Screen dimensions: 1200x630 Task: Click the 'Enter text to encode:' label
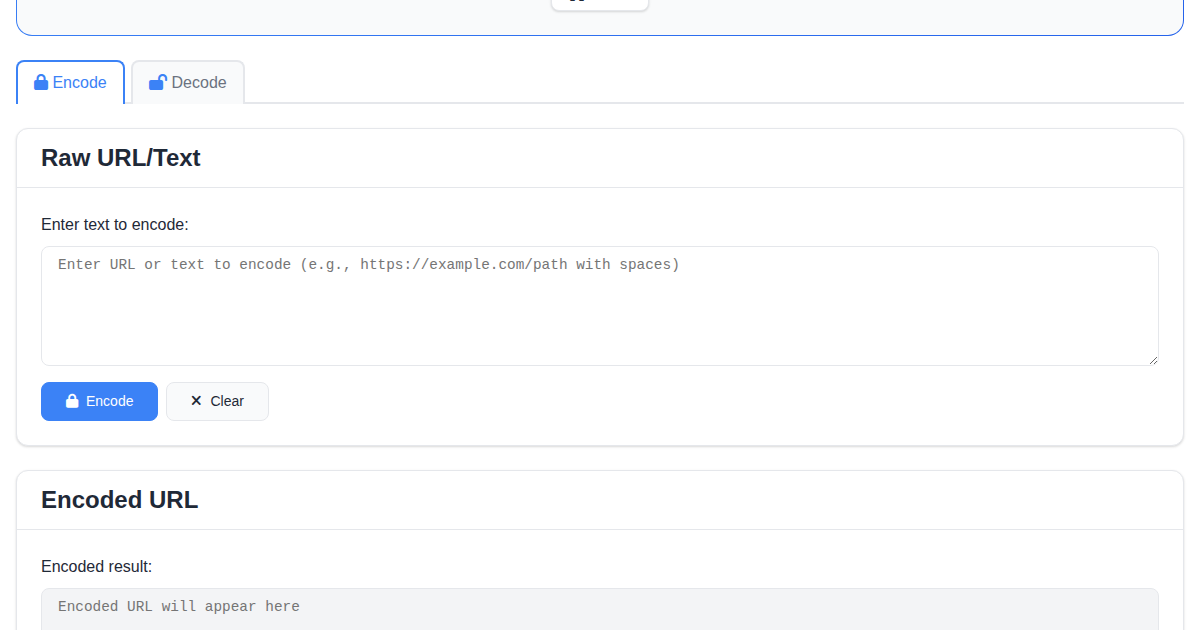115,225
